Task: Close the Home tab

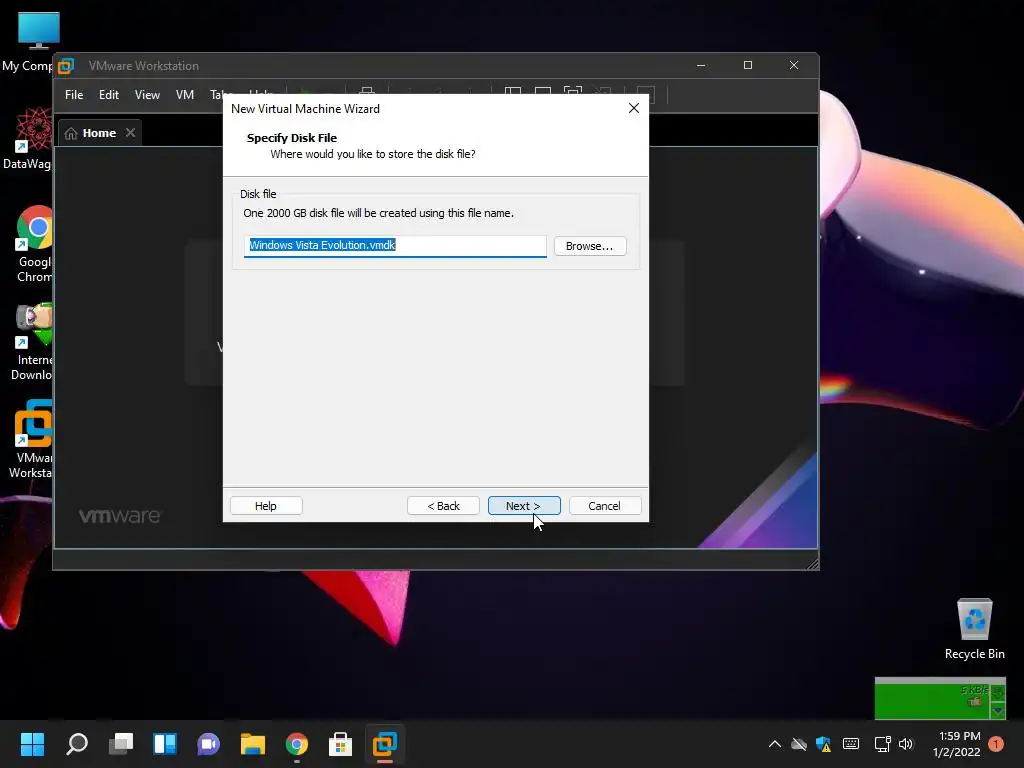Action: 131,133
